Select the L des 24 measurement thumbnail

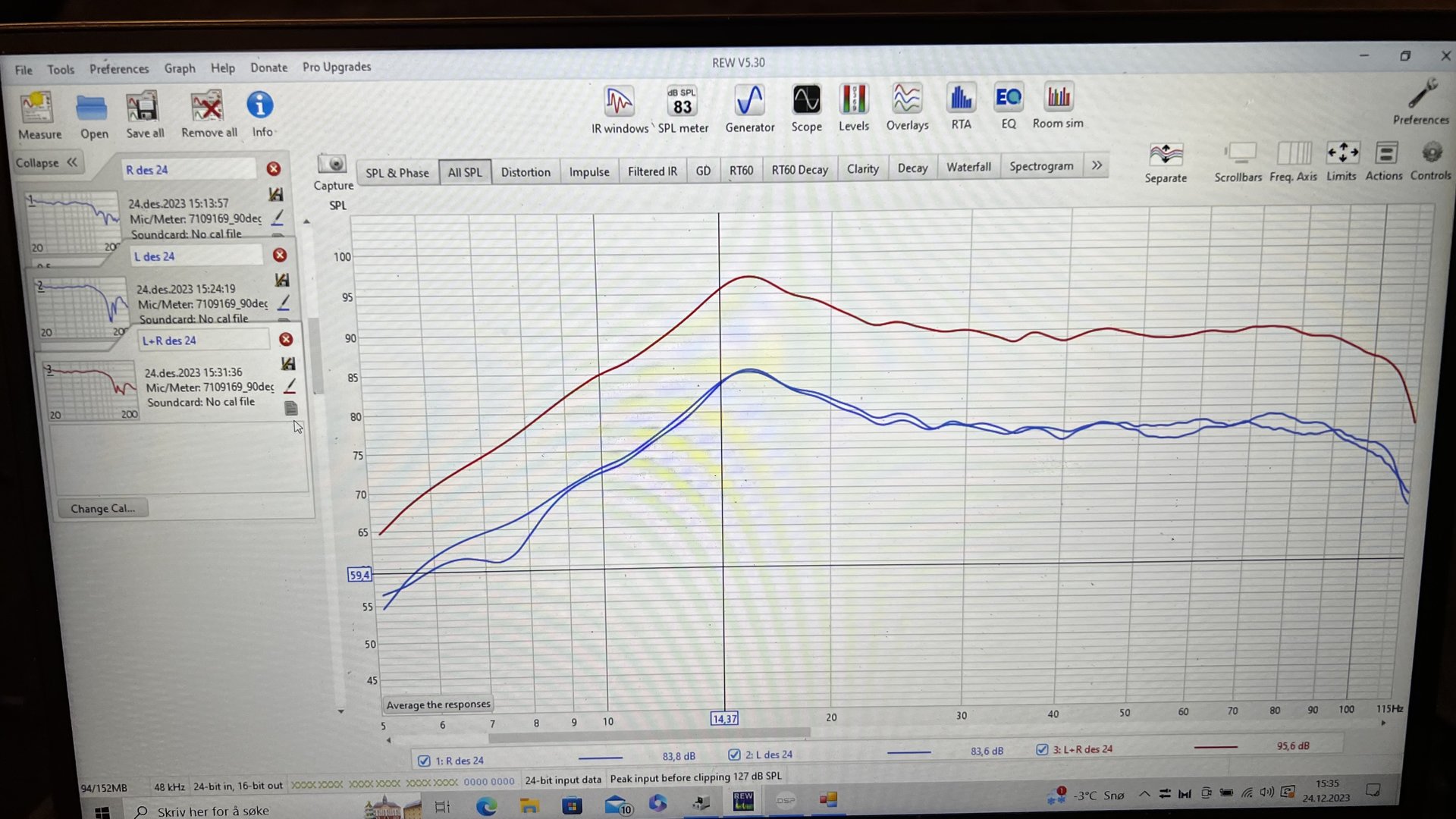point(83,307)
